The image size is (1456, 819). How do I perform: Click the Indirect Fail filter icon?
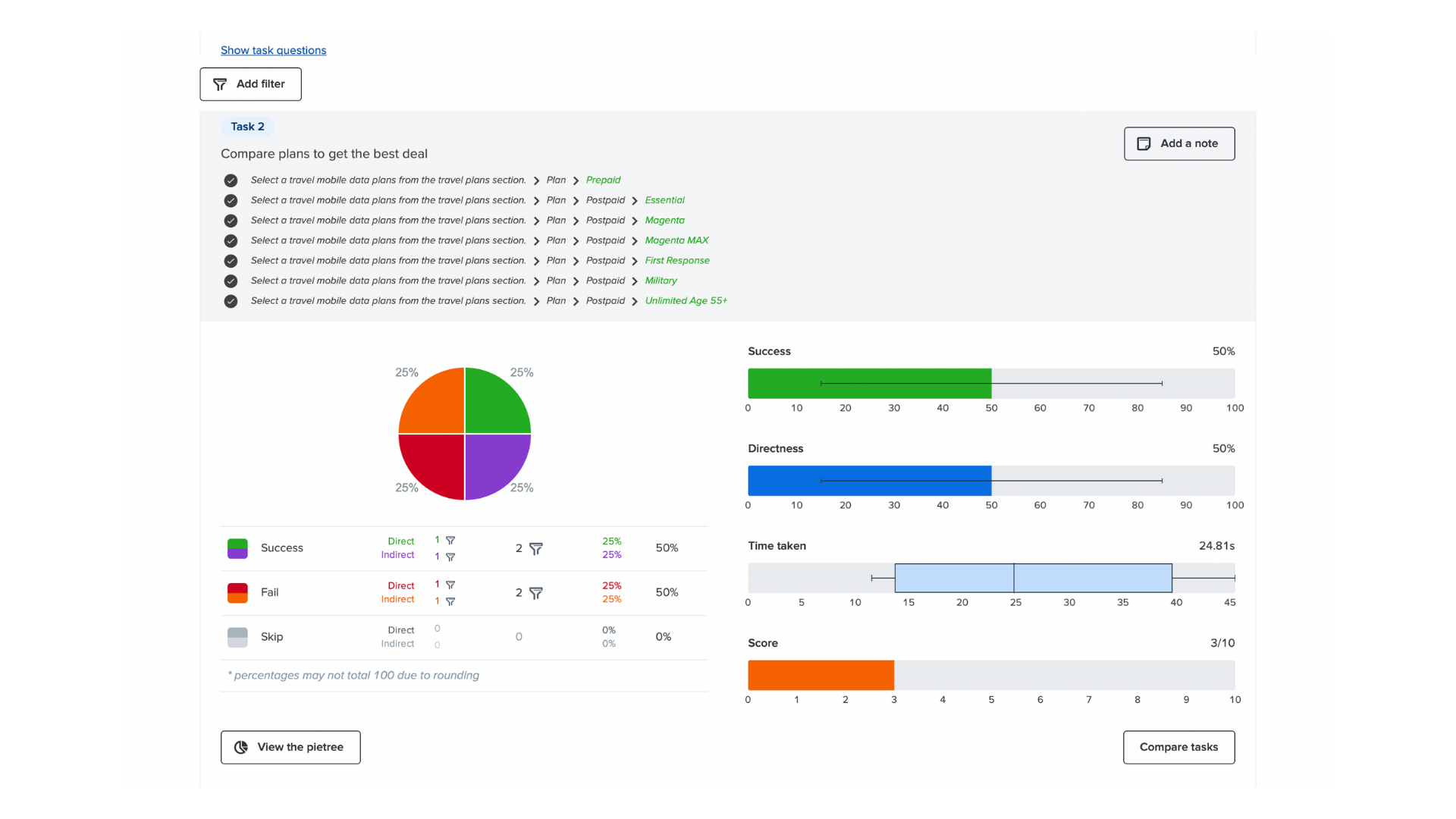(x=450, y=601)
